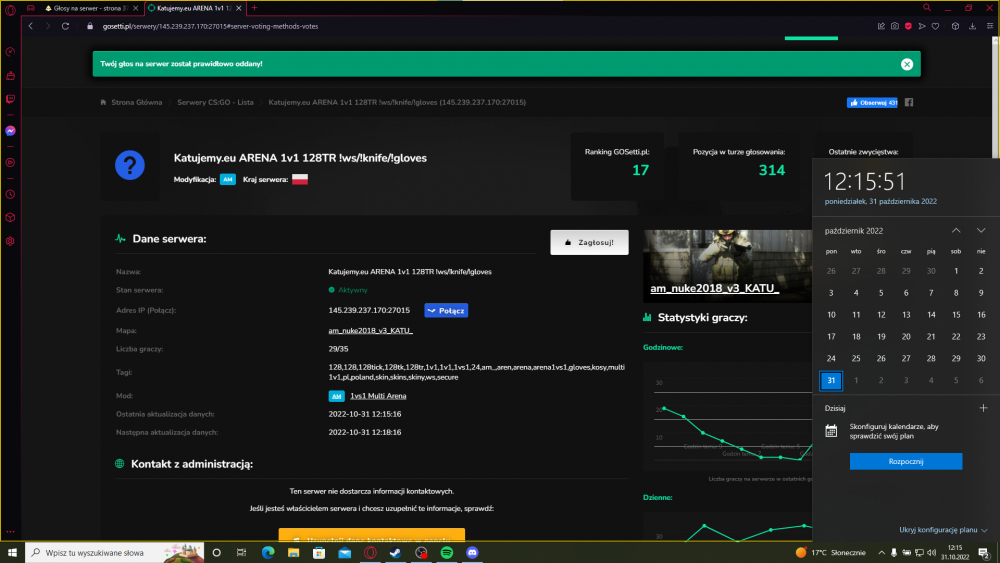Image resolution: width=1000 pixels, height=563 pixels.
Task: Open the '1vs1 Multi Arena' mod link
Action: coord(378,396)
